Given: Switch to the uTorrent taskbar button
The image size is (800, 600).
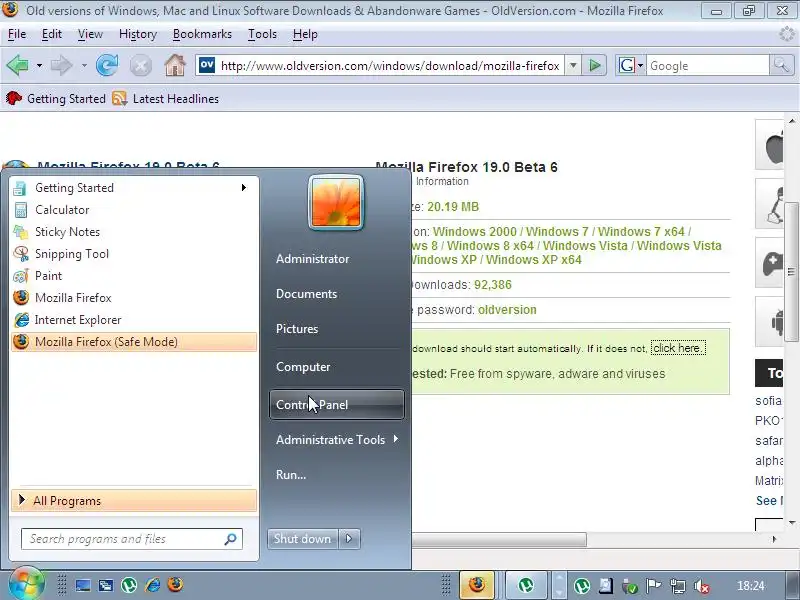Looking at the screenshot, I should point(526,585).
